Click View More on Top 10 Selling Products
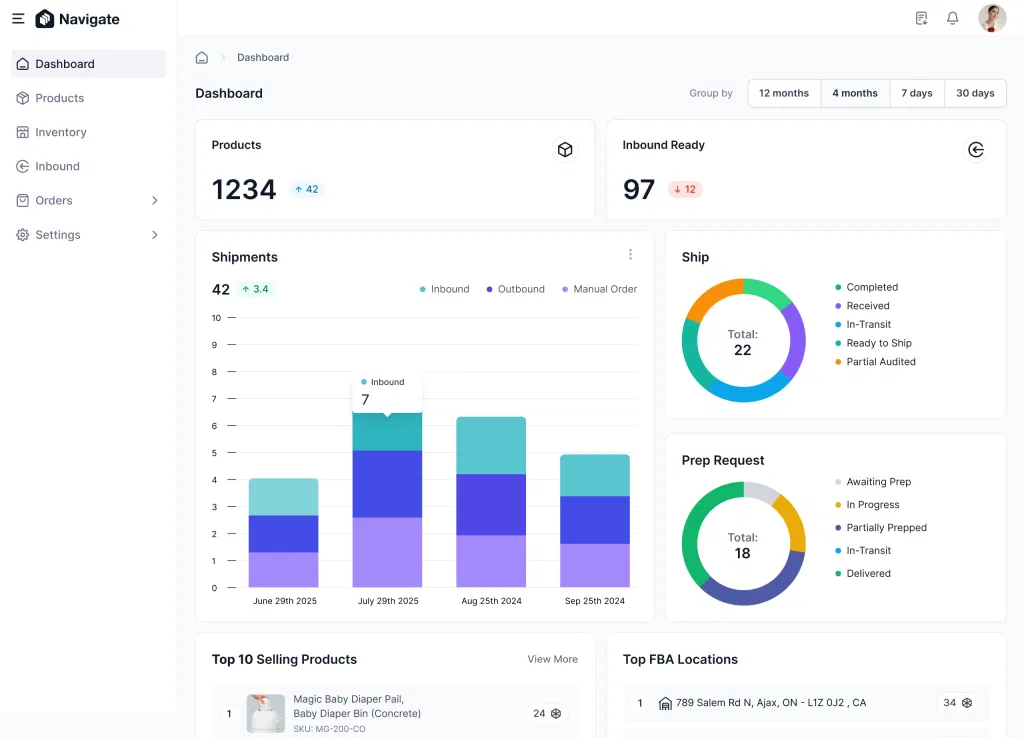 (x=552, y=659)
